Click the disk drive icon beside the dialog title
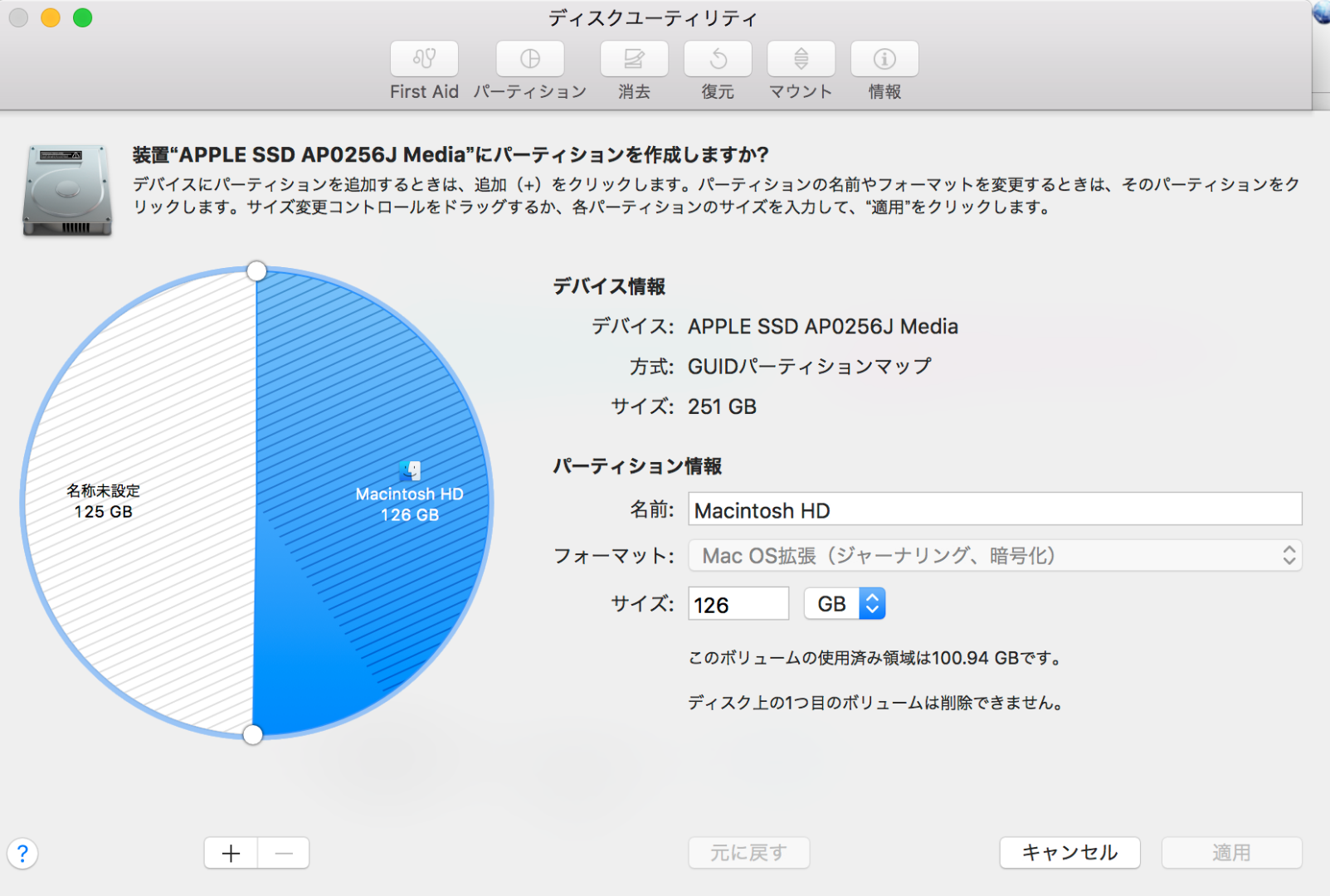This screenshot has width=1330, height=896. click(66, 189)
